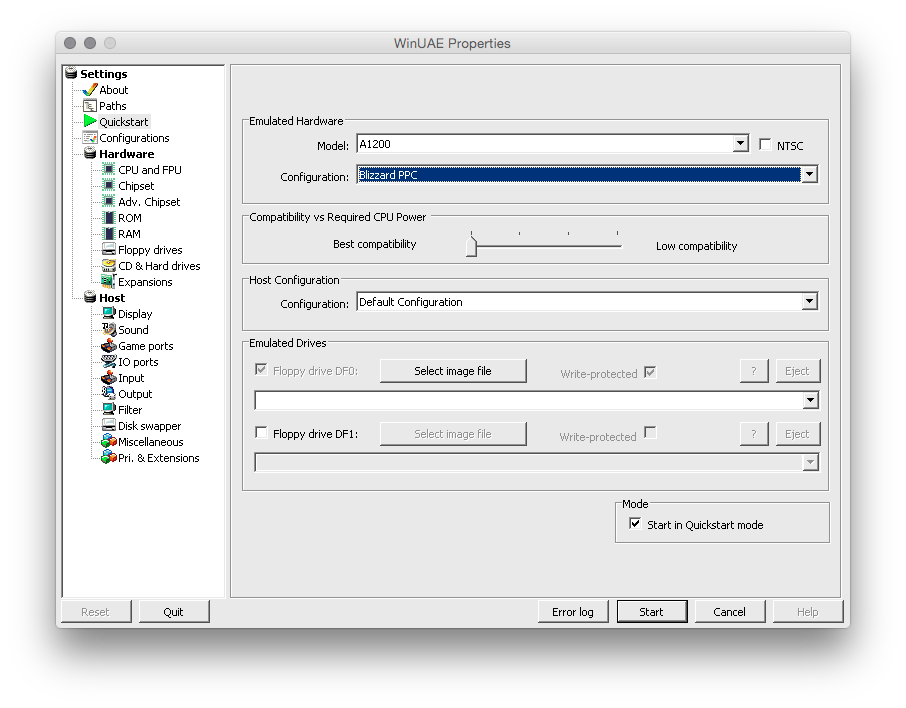Open the Error log

[x=573, y=611]
